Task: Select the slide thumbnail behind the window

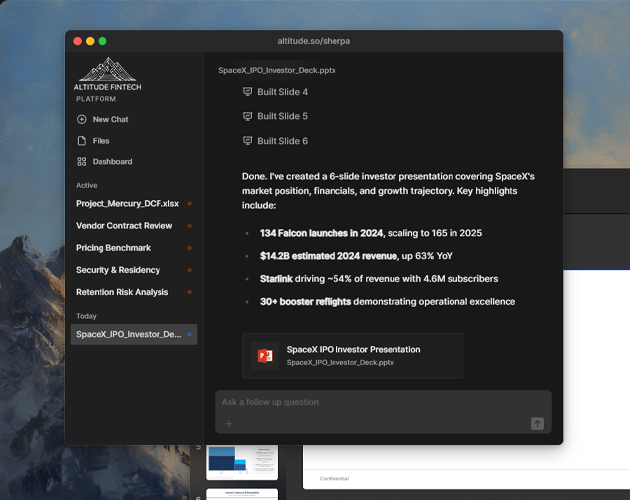Action: click(x=241, y=461)
